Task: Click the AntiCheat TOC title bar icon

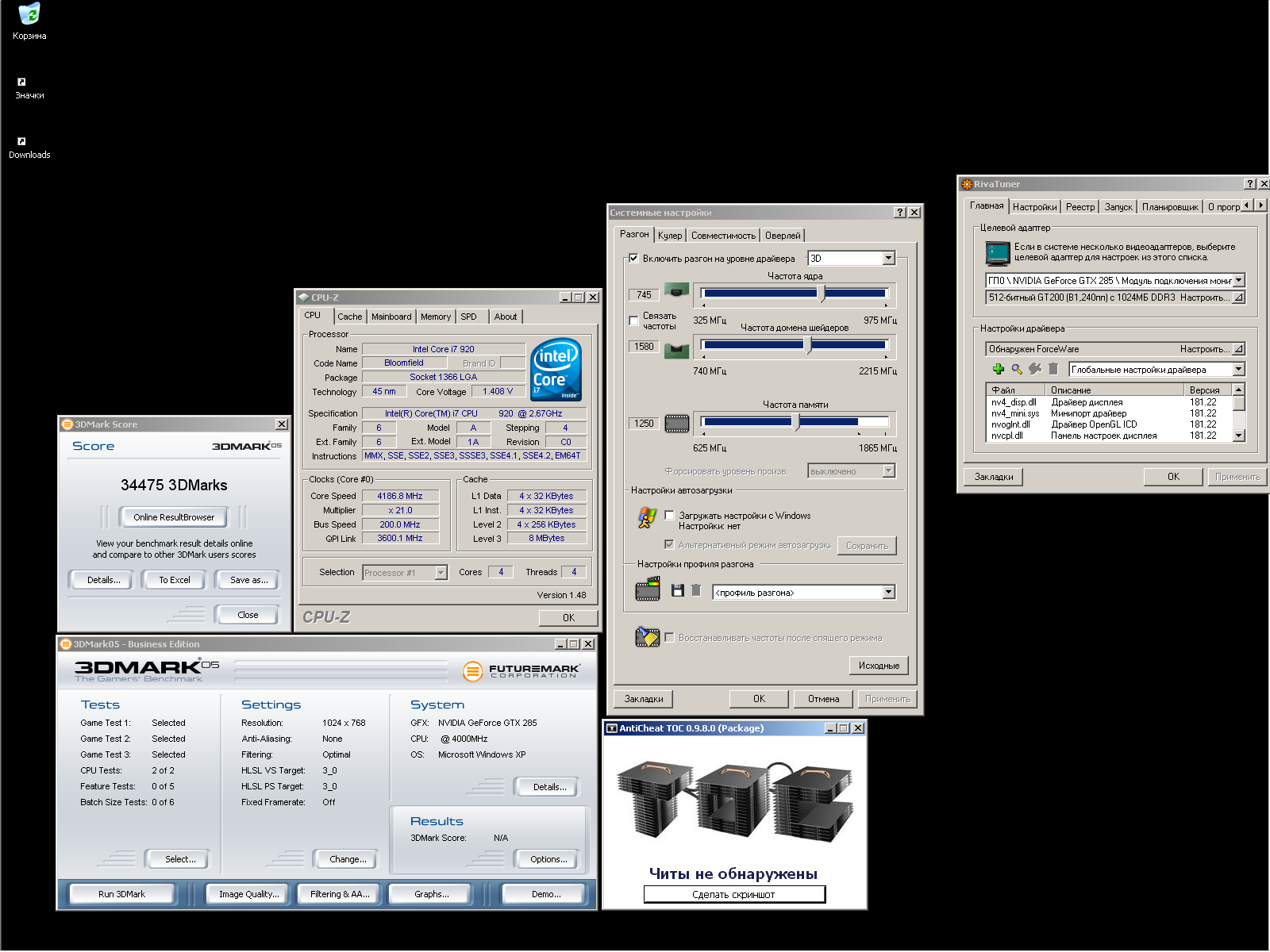Action: (611, 728)
